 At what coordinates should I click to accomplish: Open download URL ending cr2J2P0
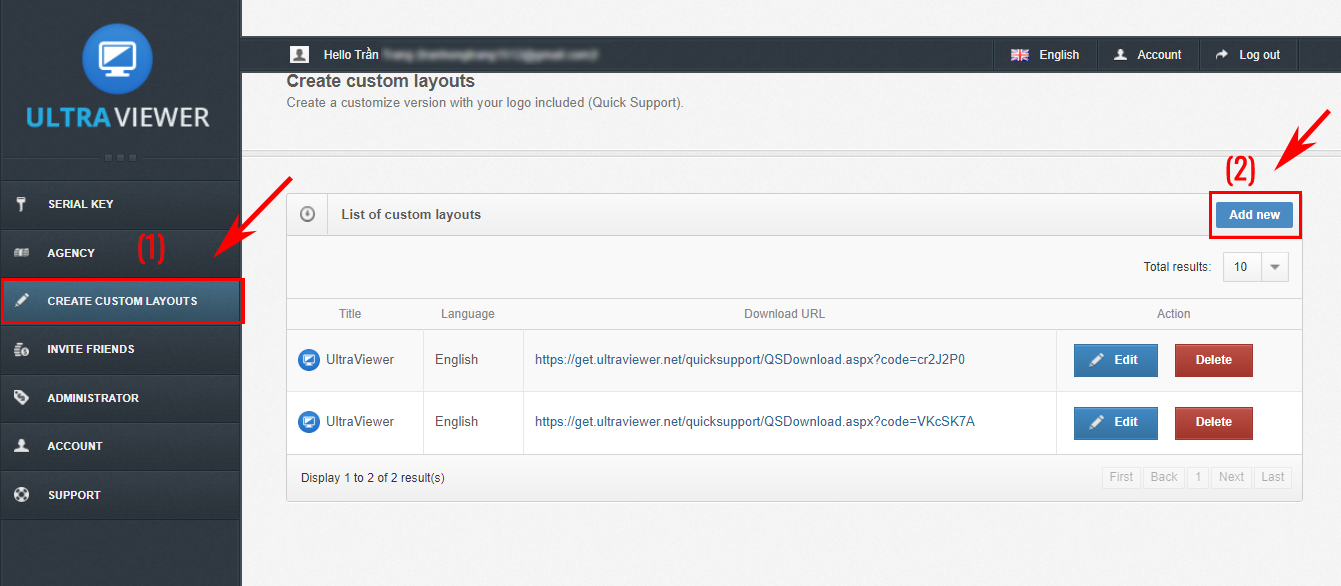749,360
